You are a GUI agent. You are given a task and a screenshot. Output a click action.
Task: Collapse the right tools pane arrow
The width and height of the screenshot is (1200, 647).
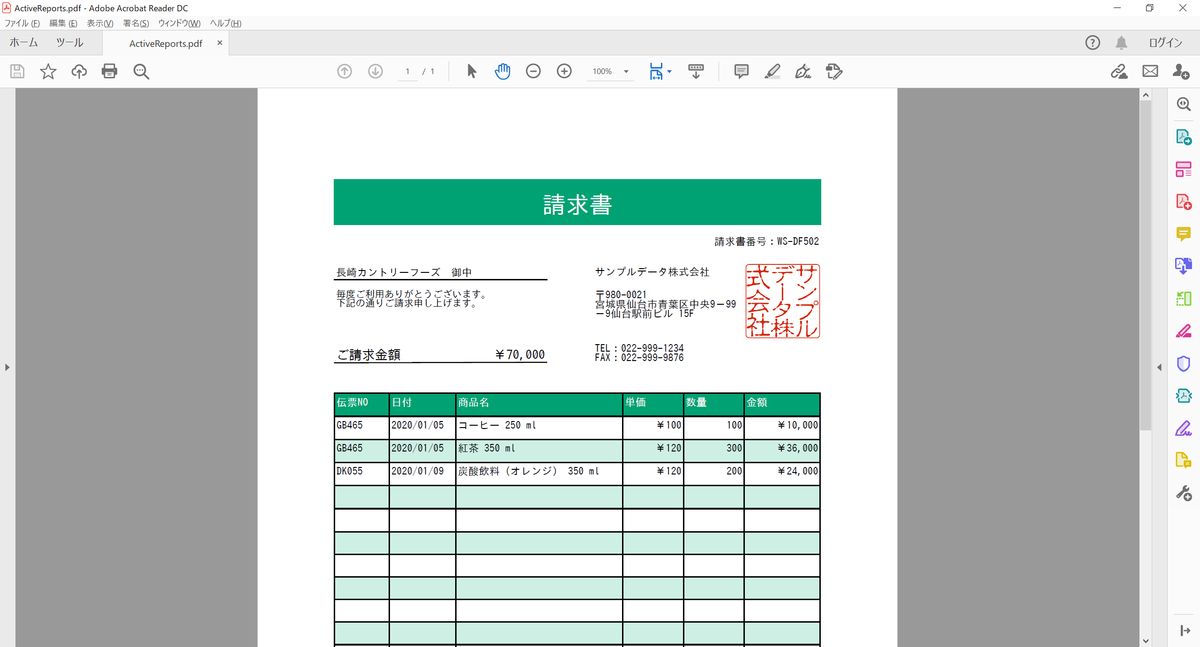click(1159, 367)
